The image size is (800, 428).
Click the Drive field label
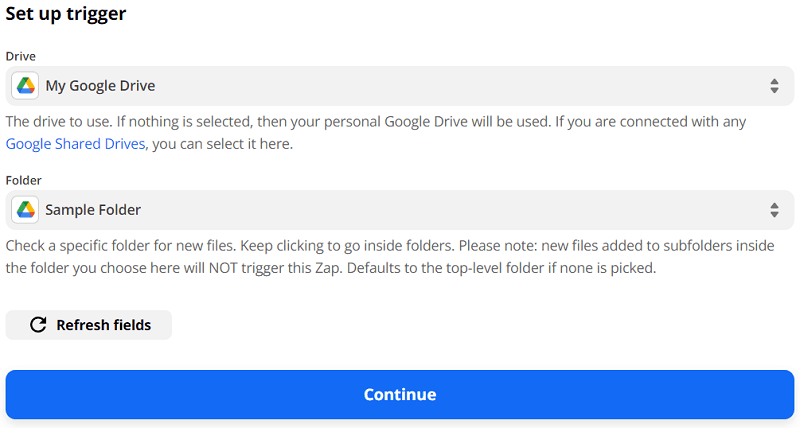pyautogui.click(x=21, y=55)
